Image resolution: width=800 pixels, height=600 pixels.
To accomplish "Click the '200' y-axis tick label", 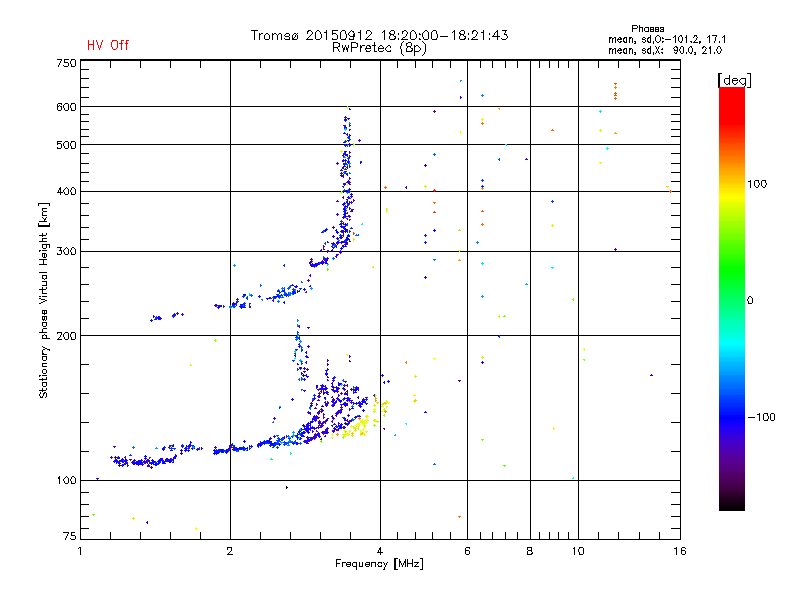I will click(66, 336).
